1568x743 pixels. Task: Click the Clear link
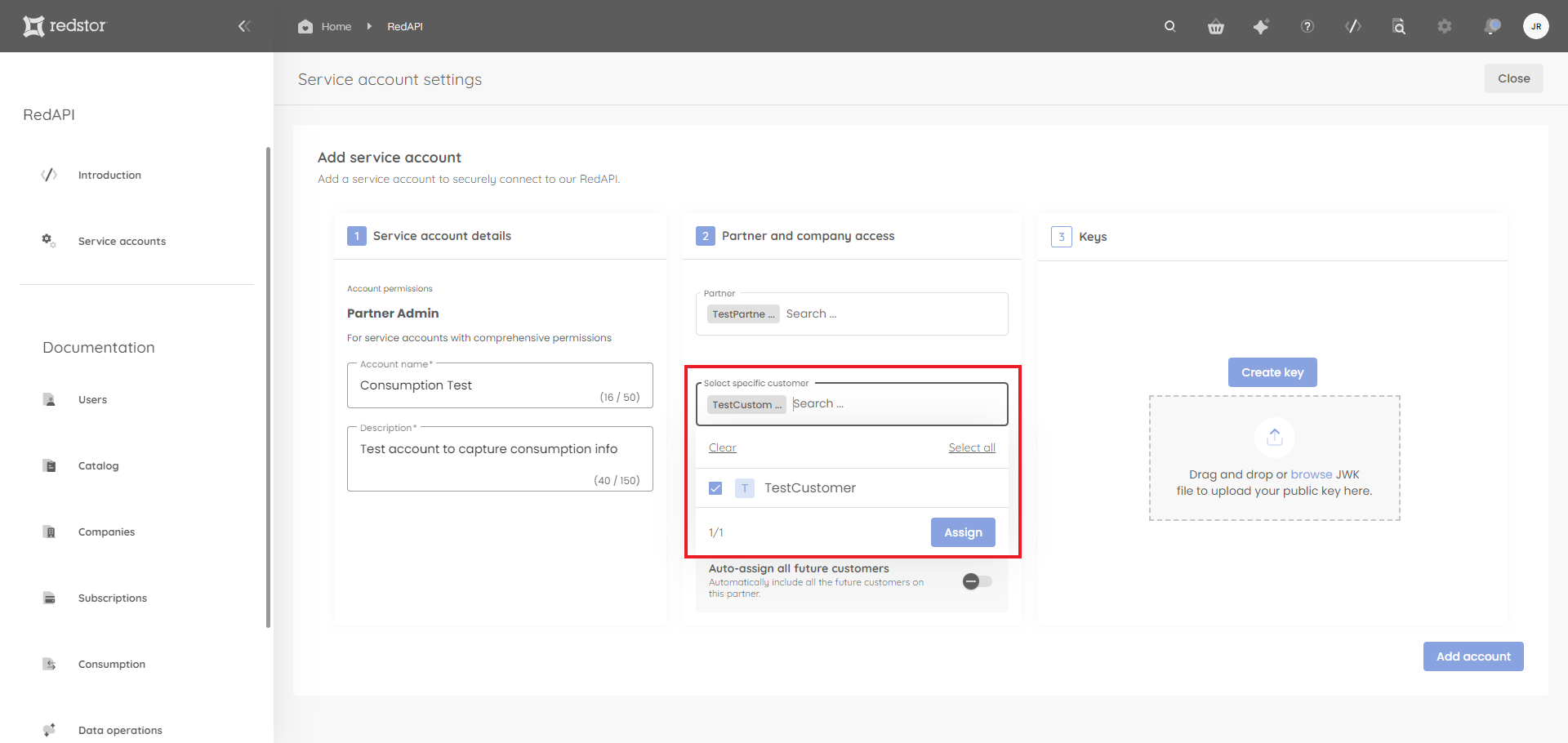click(x=722, y=447)
